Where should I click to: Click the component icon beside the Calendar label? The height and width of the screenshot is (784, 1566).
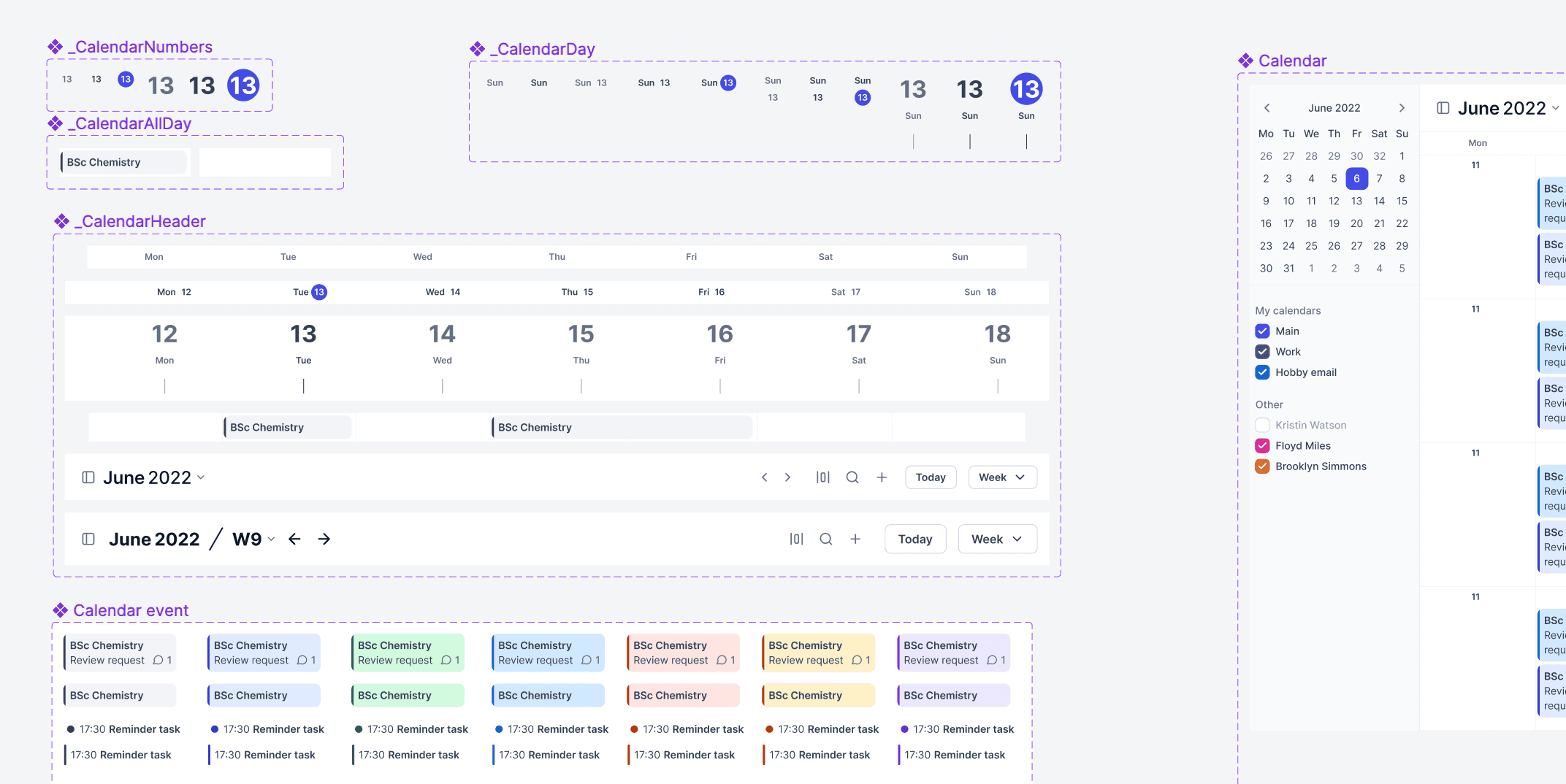coord(1246,61)
